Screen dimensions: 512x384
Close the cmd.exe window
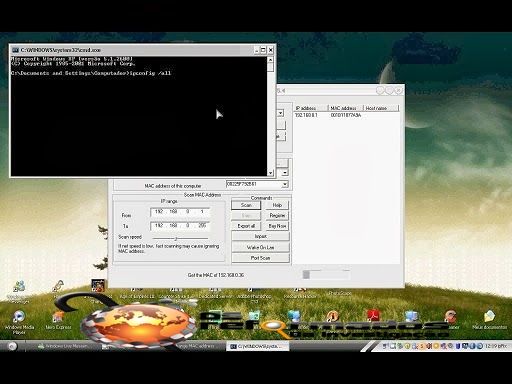(270, 50)
